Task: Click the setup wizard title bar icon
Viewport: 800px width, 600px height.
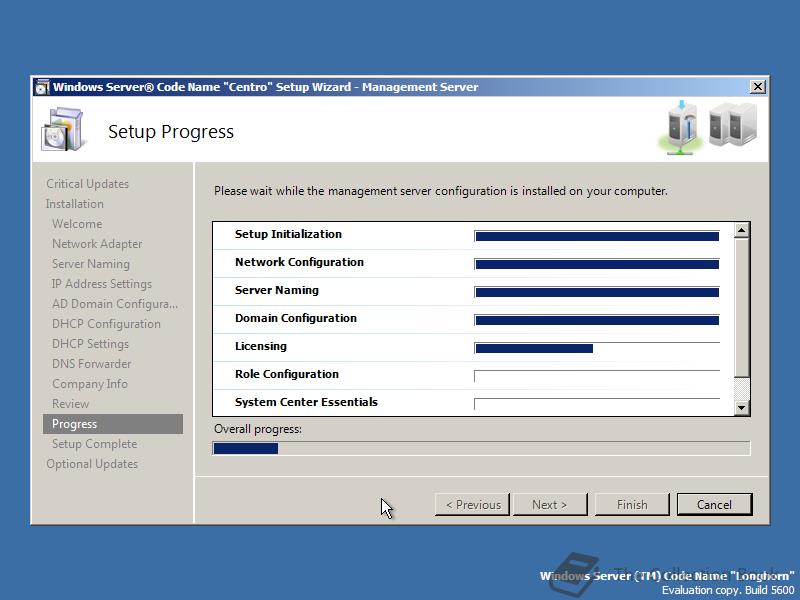Action: coord(42,87)
